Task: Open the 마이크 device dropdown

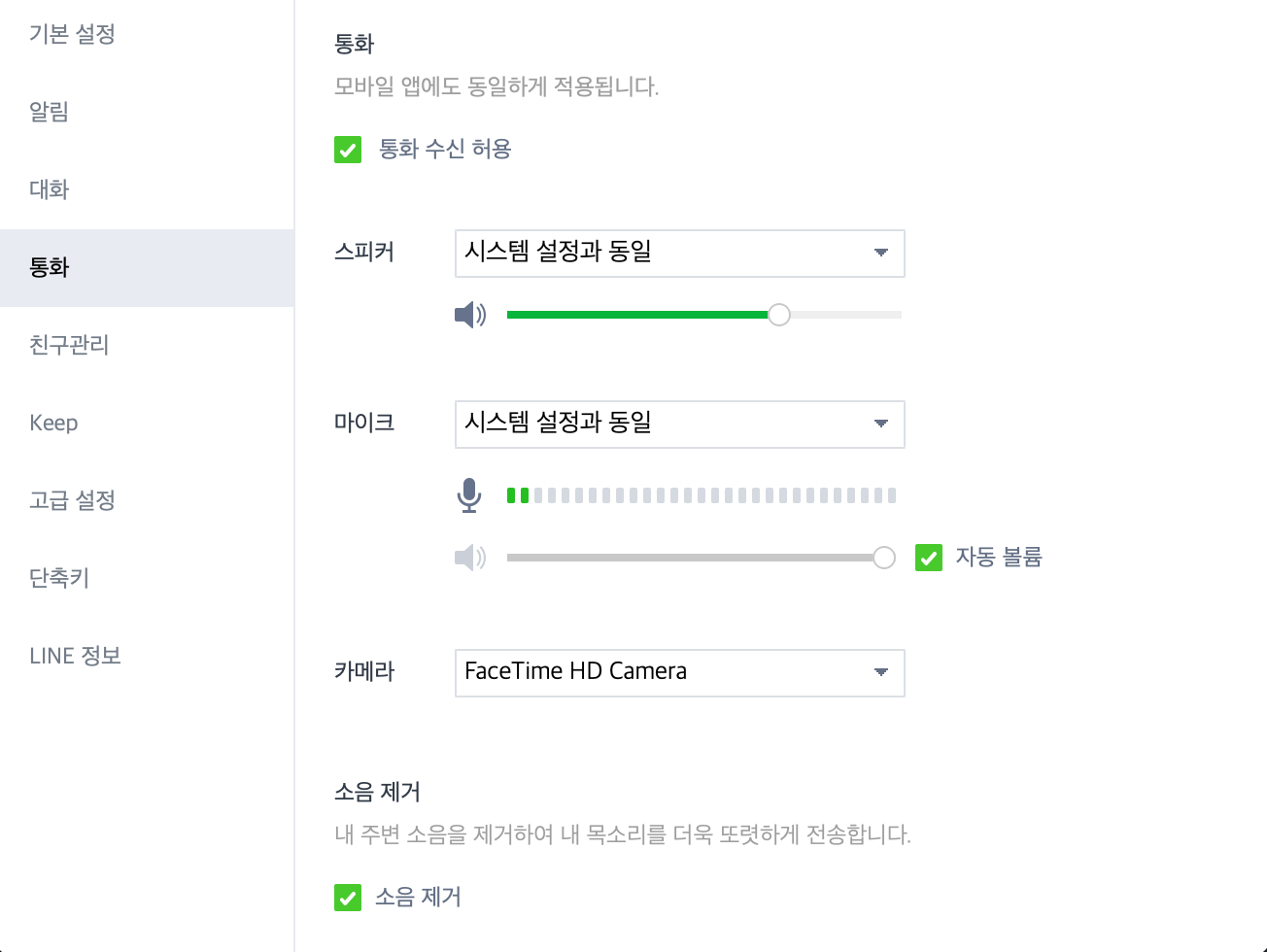Action: coord(680,425)
